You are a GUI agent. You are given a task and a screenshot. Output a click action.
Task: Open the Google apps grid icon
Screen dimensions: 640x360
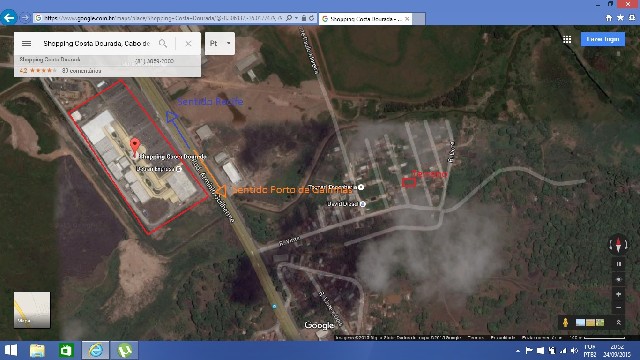[567, 39]
